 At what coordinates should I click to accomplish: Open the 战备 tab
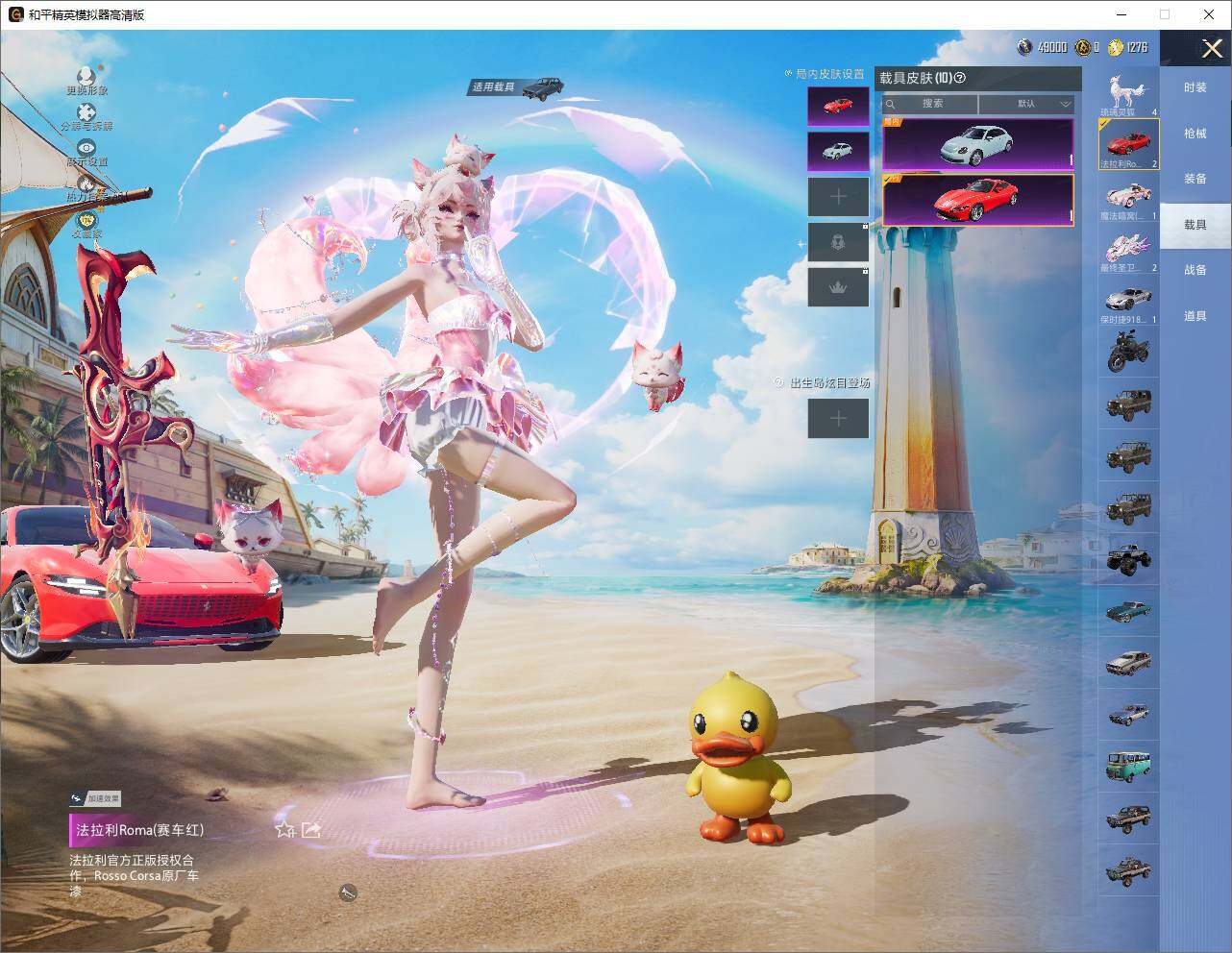click(1195, 270)
